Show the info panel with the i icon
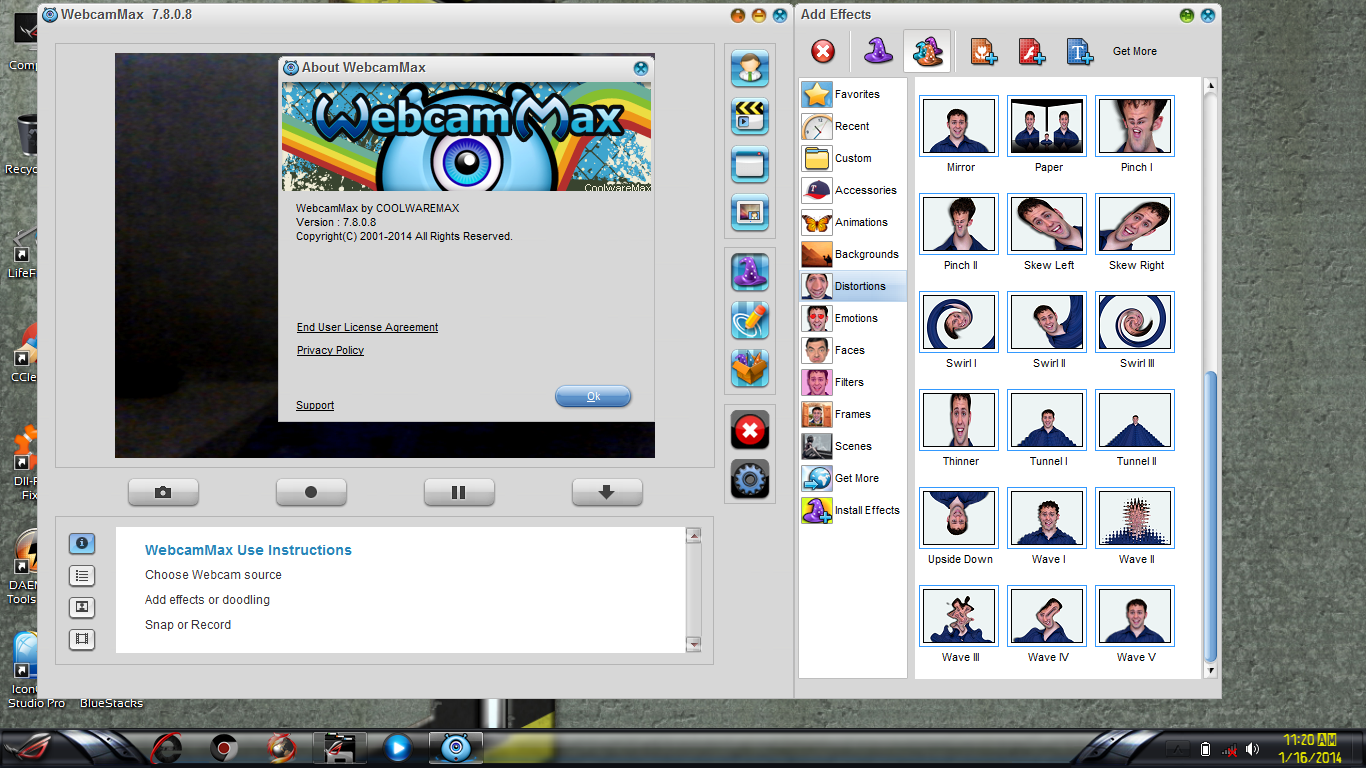The width and height of the screenshot is (1368, 770). [x=82, y=543]
